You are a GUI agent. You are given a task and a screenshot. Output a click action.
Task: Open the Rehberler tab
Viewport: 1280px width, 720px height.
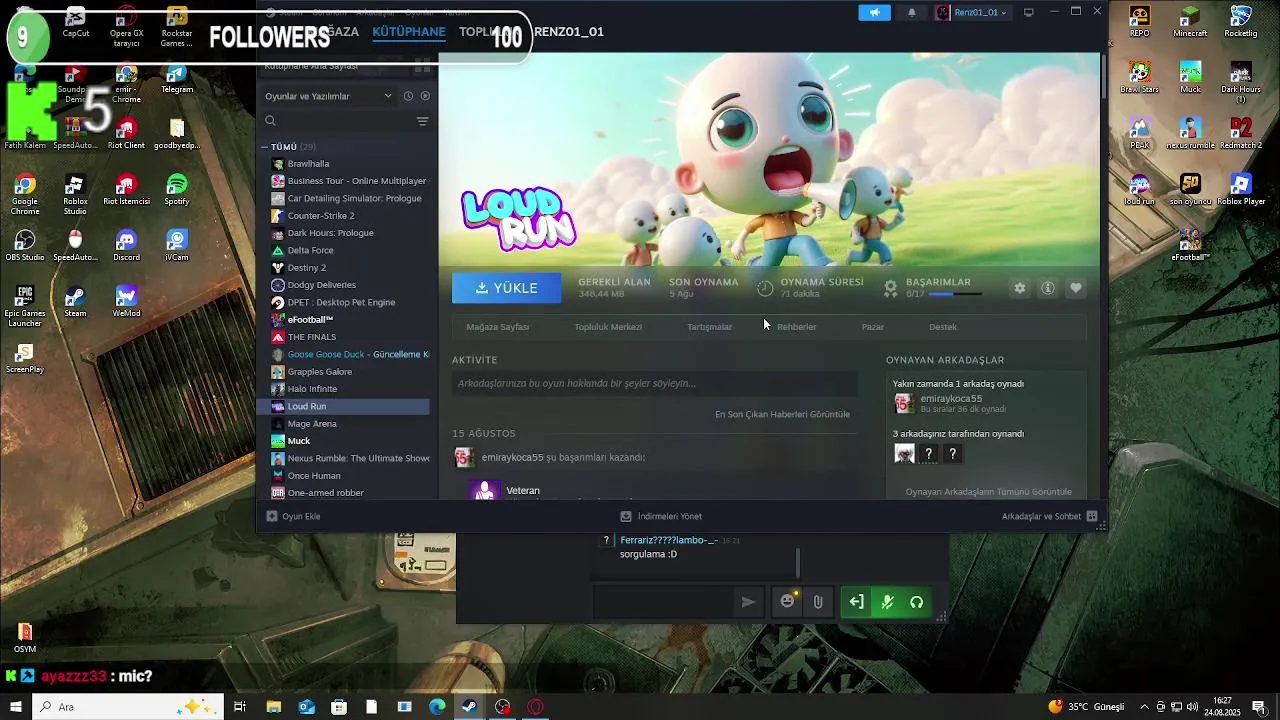tap(797, 327)
